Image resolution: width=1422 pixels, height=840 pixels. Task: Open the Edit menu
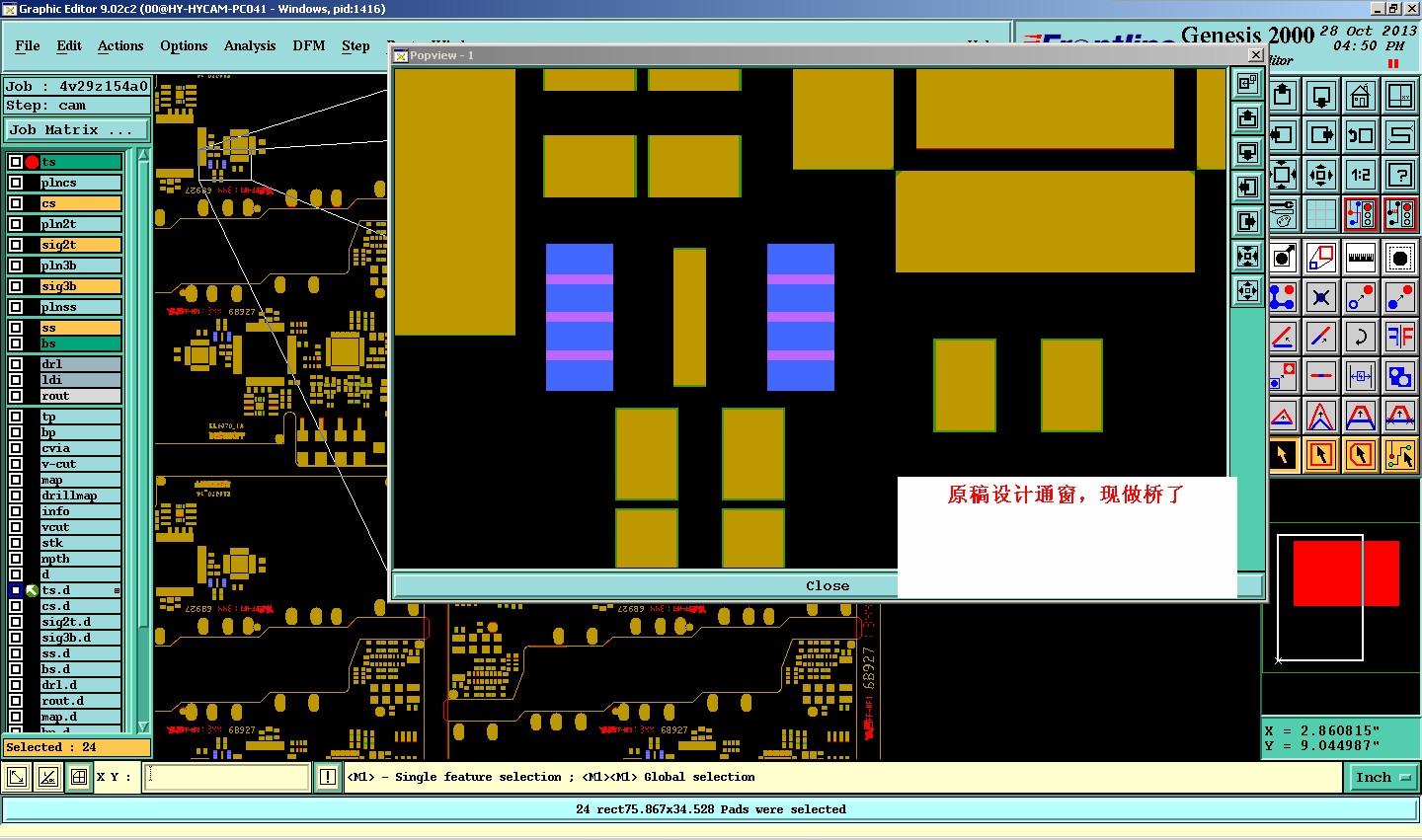pyautogui.click(x=69, y=45)
